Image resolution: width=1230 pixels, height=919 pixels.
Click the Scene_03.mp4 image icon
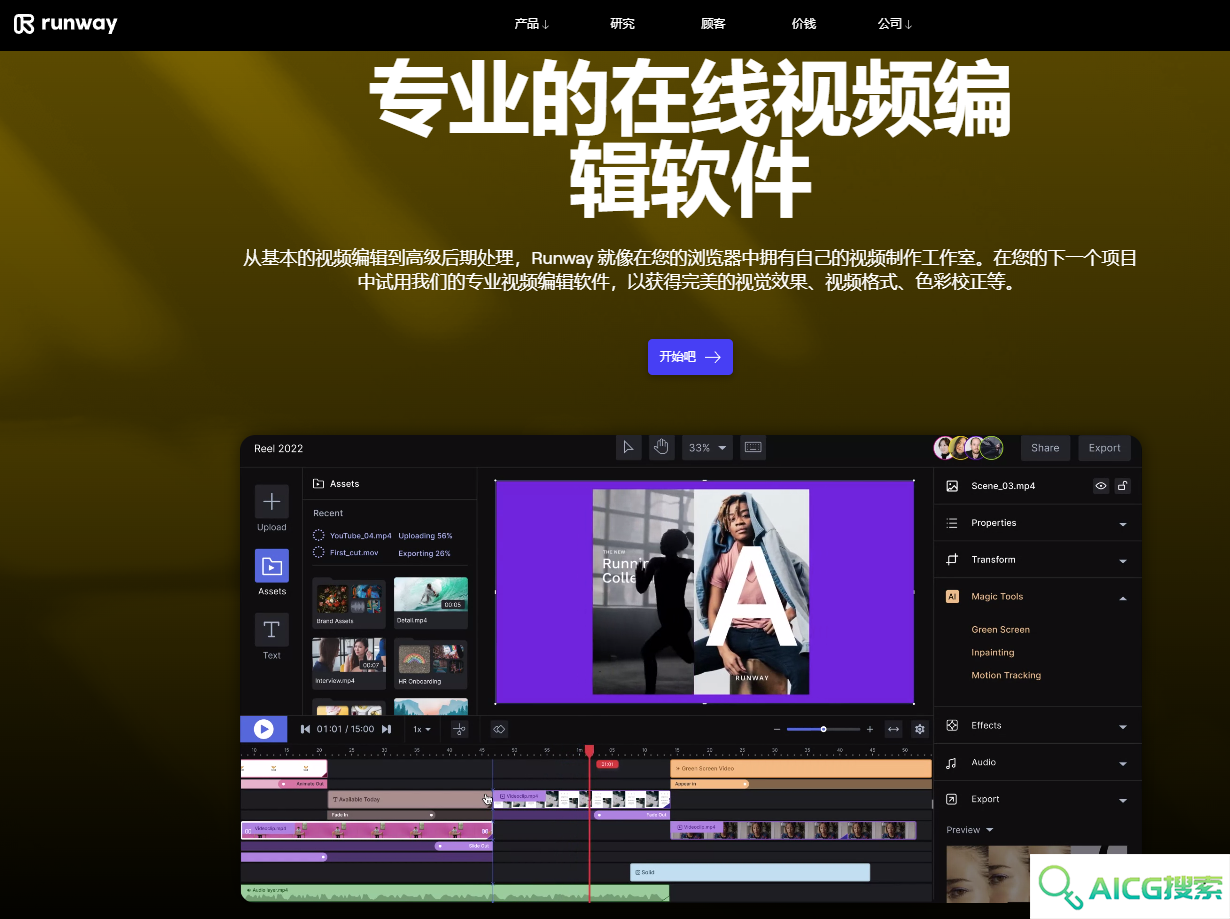[x=952, y=486]
